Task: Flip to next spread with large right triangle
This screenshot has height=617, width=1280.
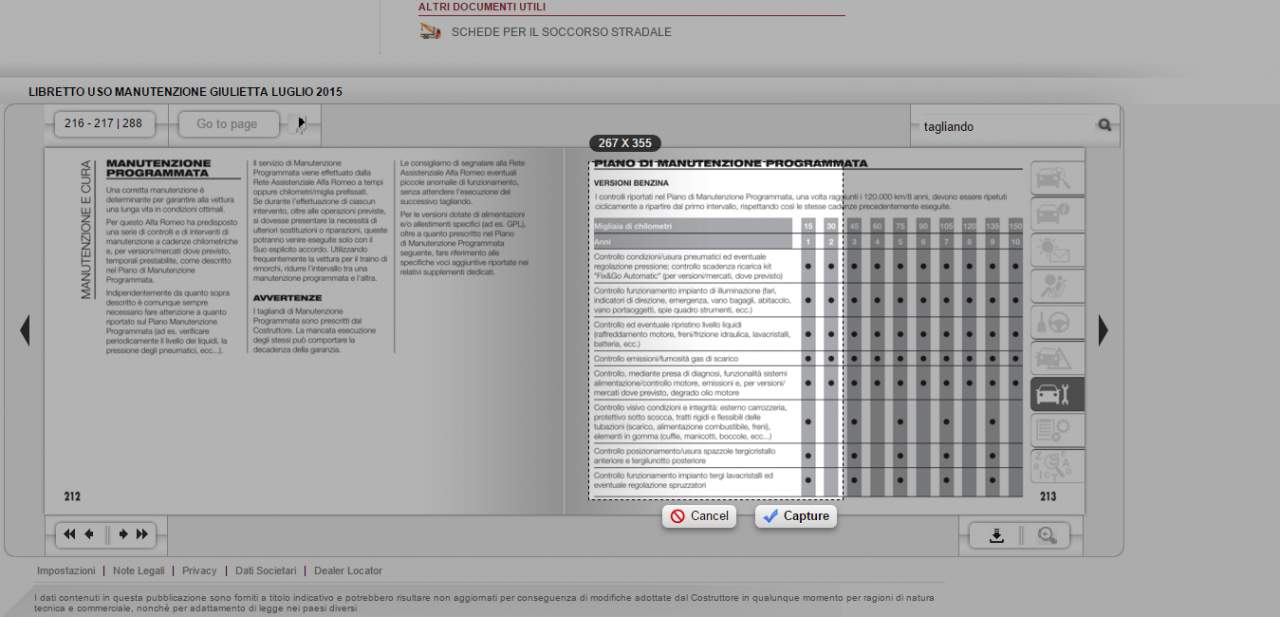Action: pos(1103,330)
